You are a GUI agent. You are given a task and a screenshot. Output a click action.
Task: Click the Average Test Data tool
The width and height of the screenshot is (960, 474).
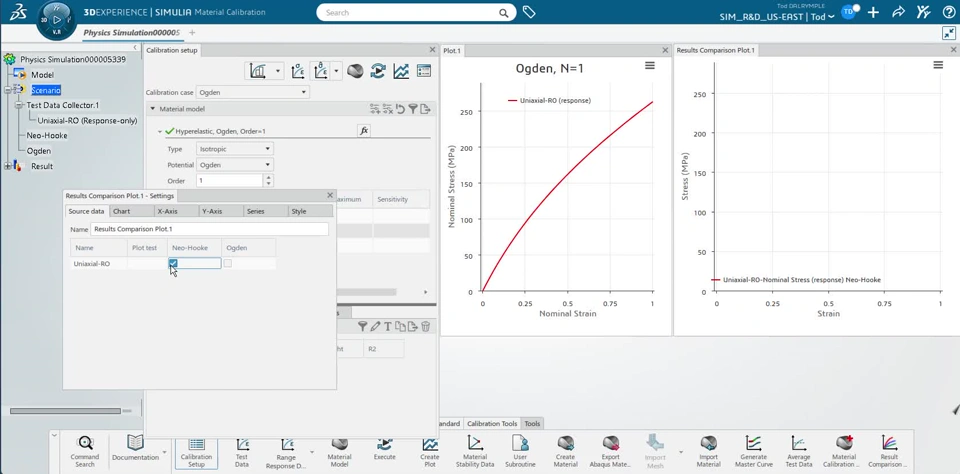tap(798, 452)
